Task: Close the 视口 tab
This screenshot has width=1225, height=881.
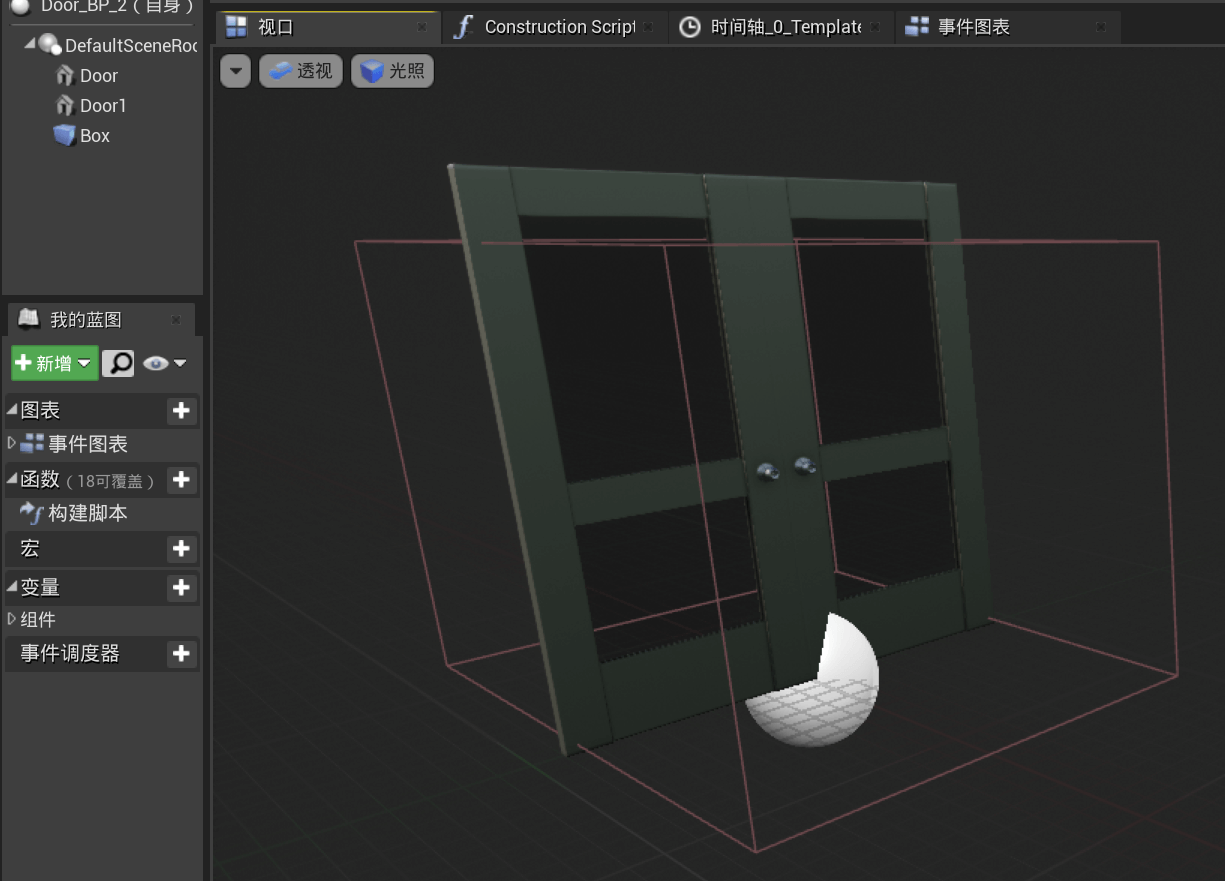Action: coord(422,28)
